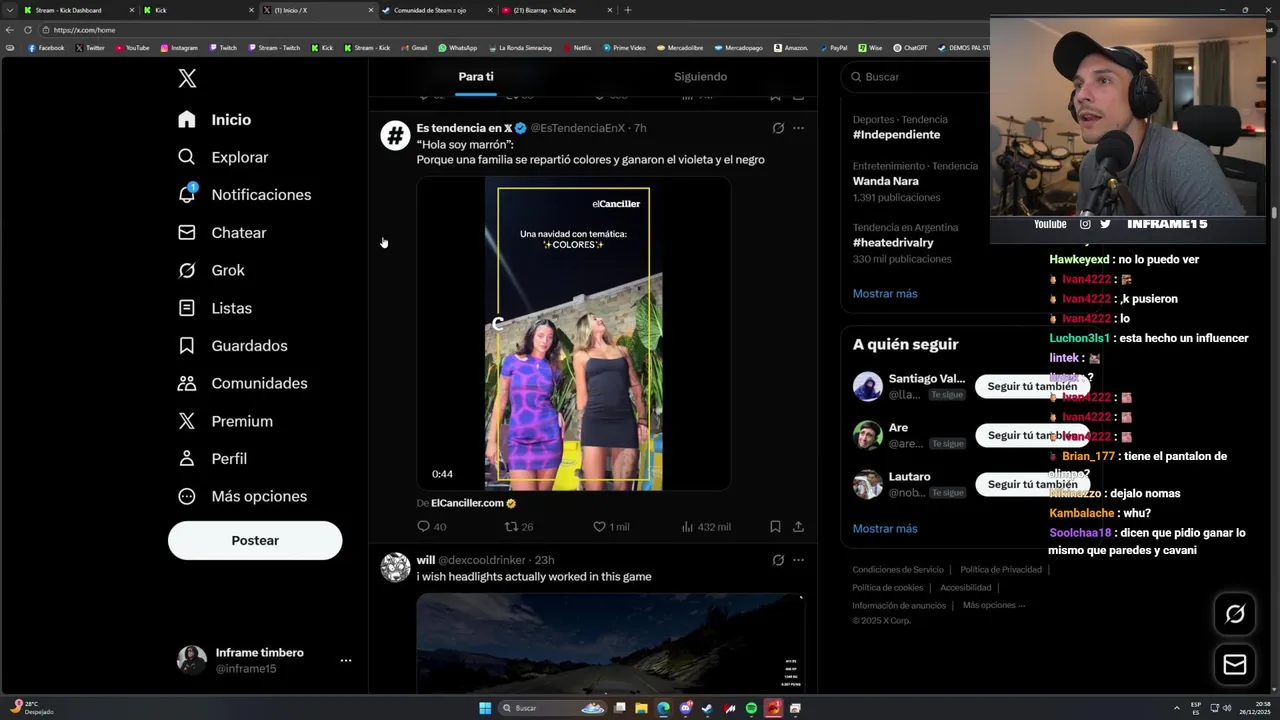The image size is (1280, 720).
Task: View stats of 432 mil views
Action: [x=705, y=526]
